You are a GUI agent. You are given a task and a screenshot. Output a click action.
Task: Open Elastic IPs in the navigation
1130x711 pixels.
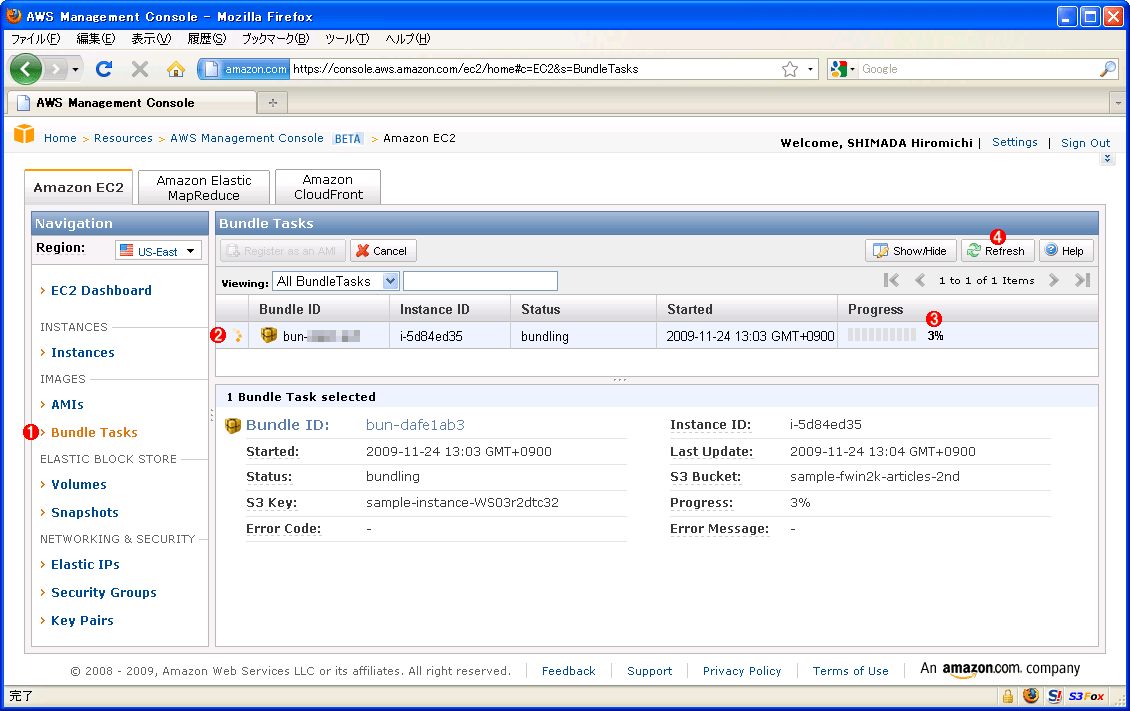point(85,564)
